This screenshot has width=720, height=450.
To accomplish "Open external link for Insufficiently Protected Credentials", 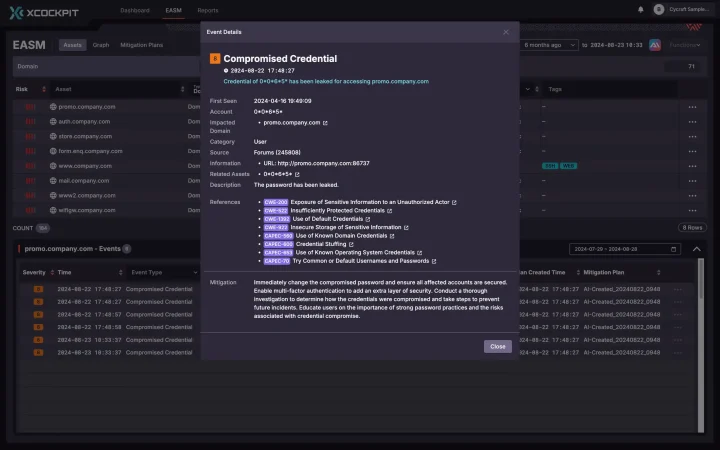I will click(x=389, y=210).
